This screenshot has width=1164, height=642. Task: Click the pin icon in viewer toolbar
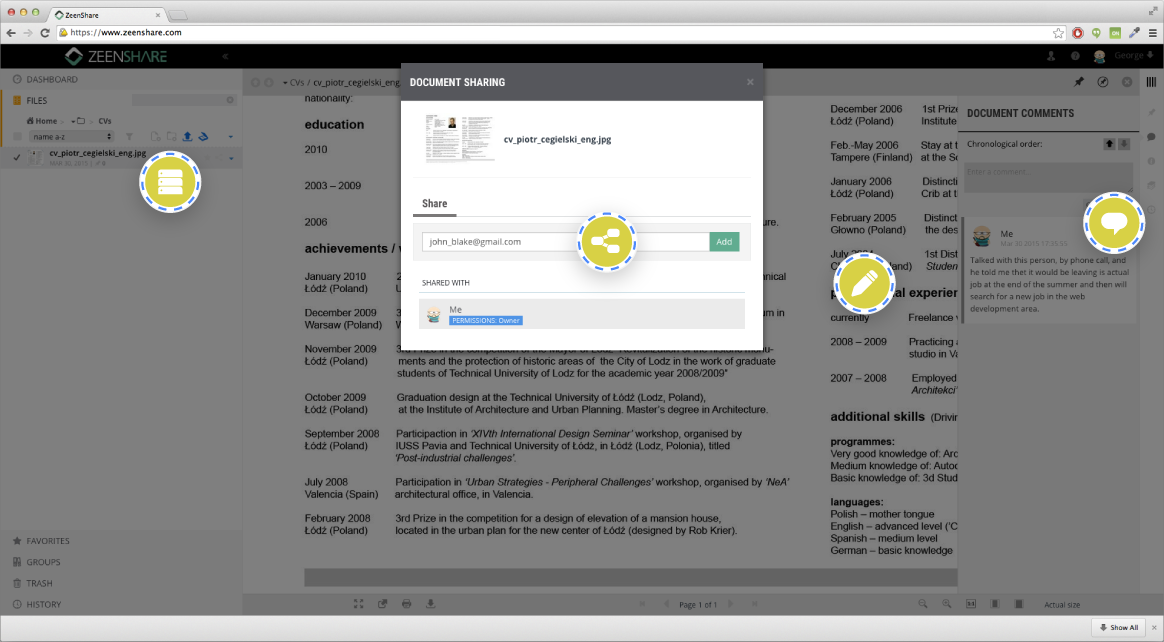(x=1079, y=82)
